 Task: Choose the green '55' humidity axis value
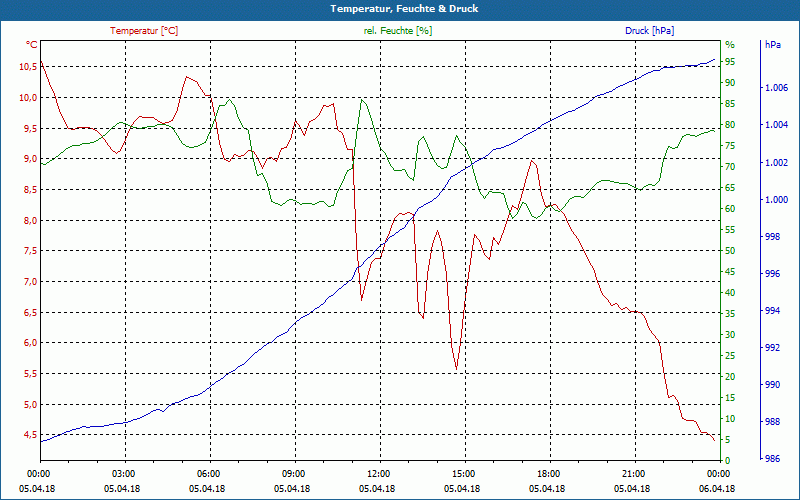coord(730,230)
